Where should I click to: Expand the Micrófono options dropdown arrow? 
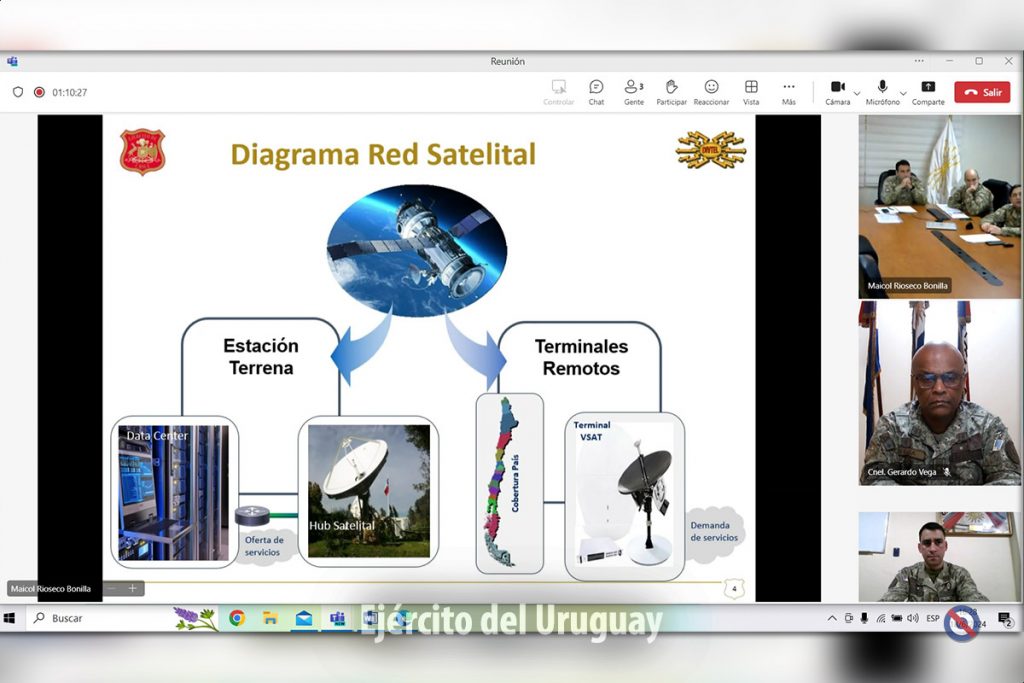903,93
